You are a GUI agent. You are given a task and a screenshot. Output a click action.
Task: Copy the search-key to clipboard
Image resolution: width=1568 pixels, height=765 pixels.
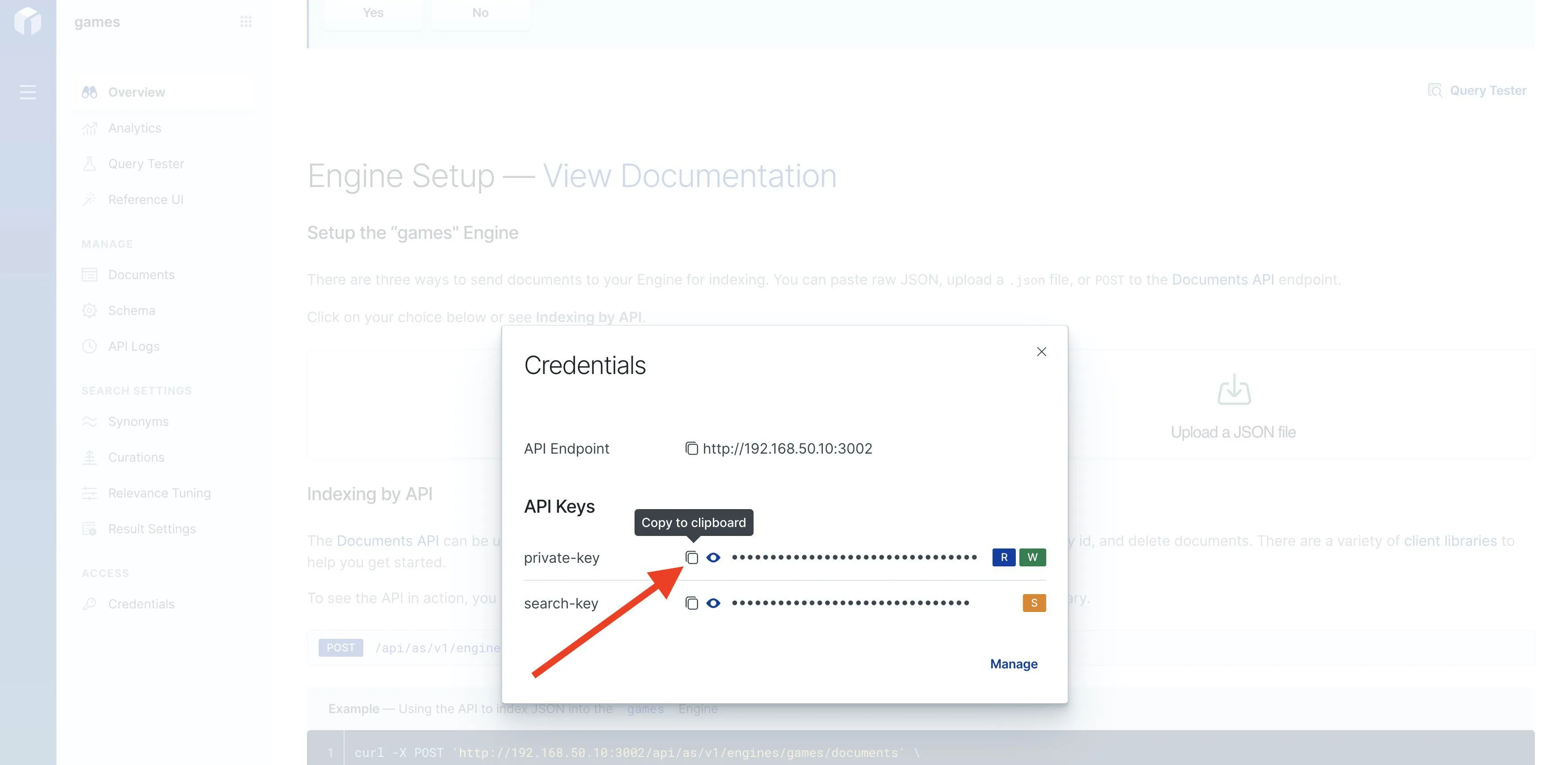coord(691,603)
